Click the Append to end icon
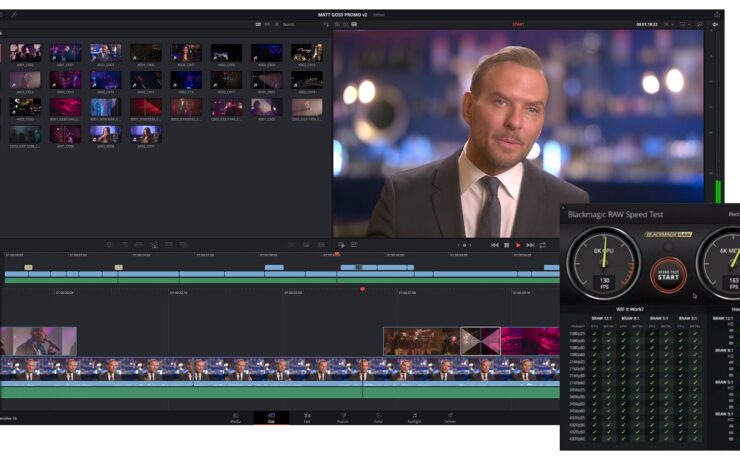This screenshot has height=460, width=740. coord(124,245)
